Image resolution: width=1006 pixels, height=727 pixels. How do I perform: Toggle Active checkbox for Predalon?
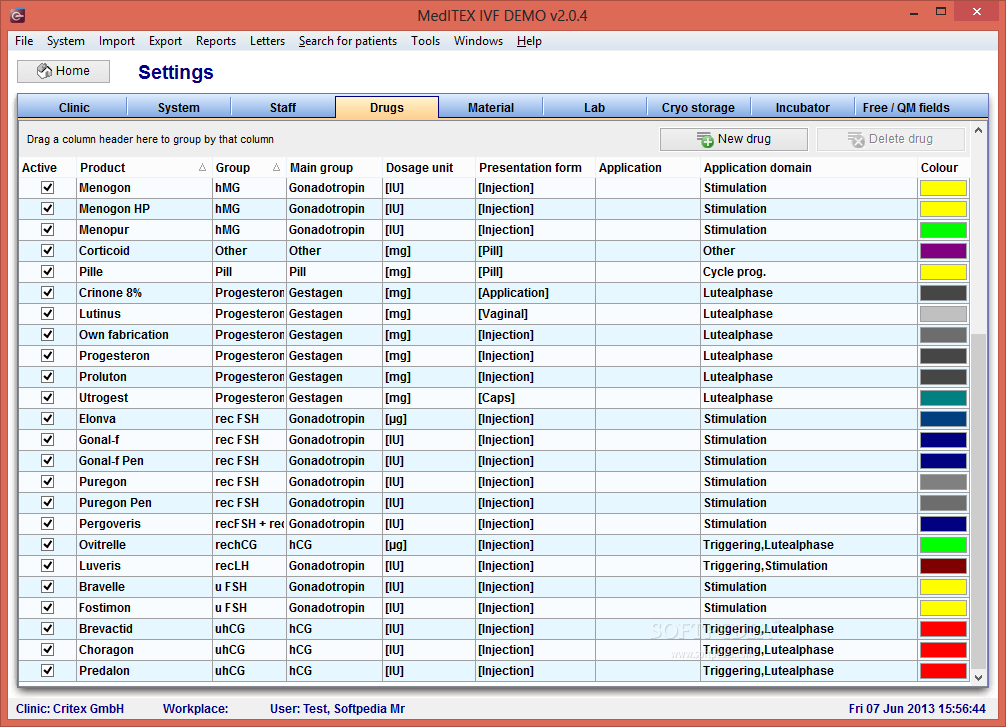coord(47,670)
